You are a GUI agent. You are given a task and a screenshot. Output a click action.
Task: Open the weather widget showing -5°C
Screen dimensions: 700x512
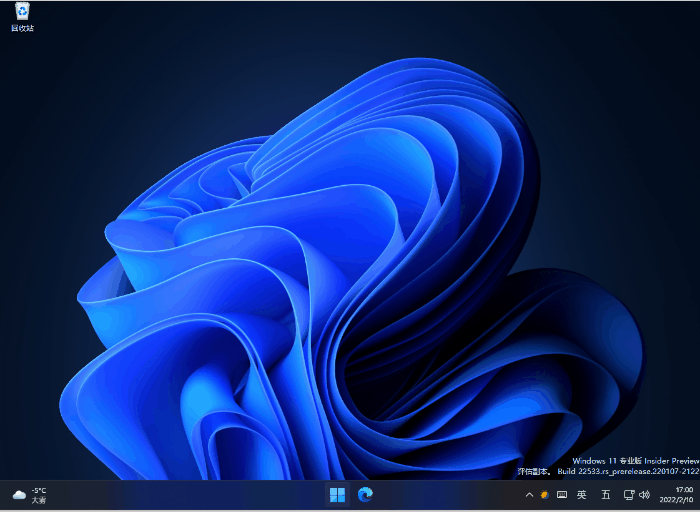29,495
